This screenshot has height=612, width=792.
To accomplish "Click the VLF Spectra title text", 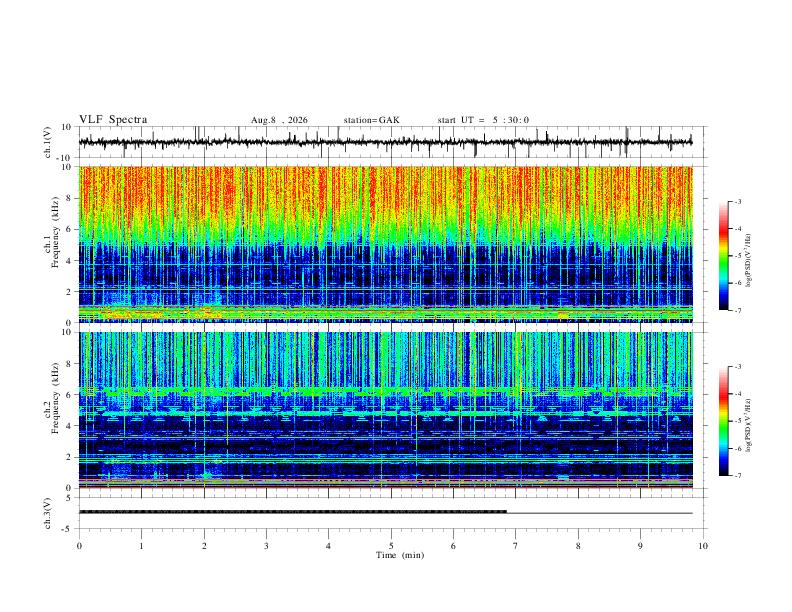I will 113,120.
